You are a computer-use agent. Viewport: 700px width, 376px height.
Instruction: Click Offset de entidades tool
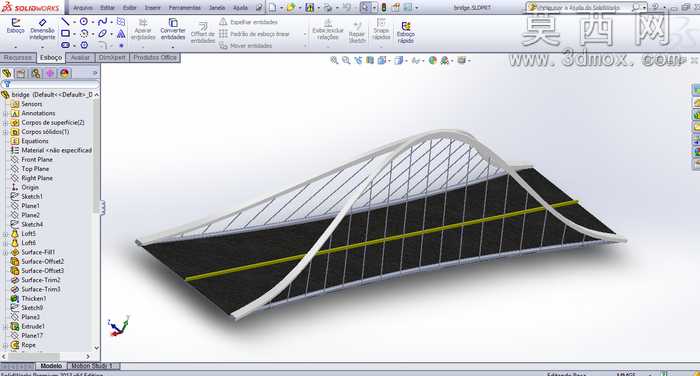point(203,33)
